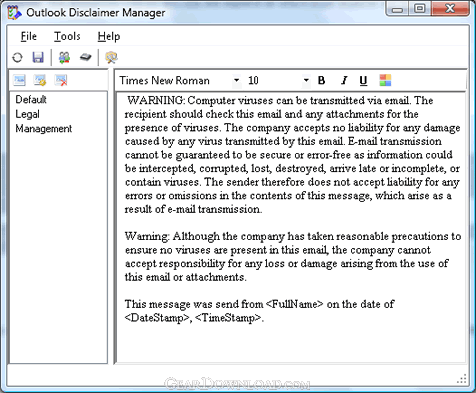This screenshot has height=393, width=476.
Task: Expand the font size 10 dropdown arrow
Action: (306, 80)
